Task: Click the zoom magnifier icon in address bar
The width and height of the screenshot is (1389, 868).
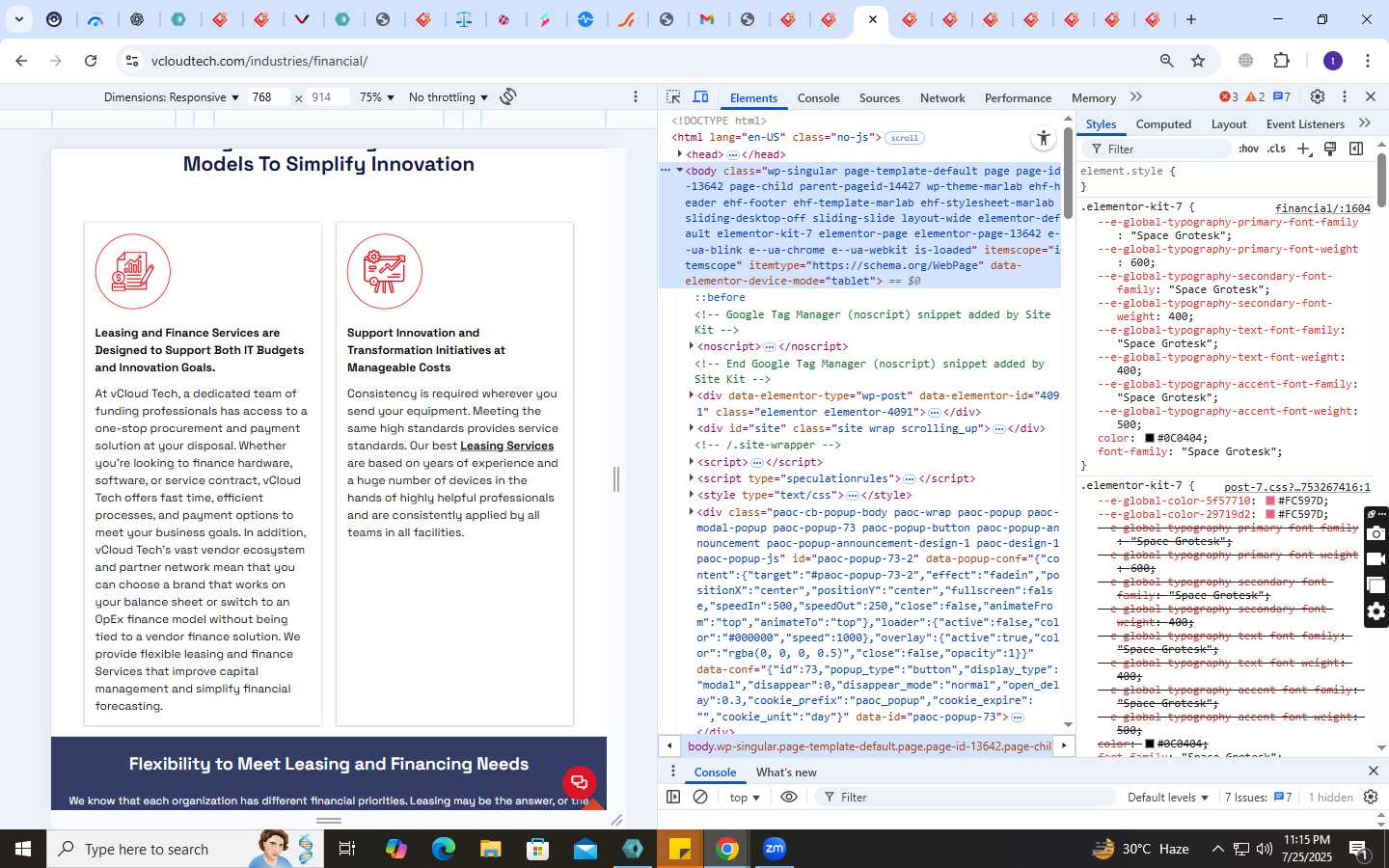Action: (x=1167, y=61)
